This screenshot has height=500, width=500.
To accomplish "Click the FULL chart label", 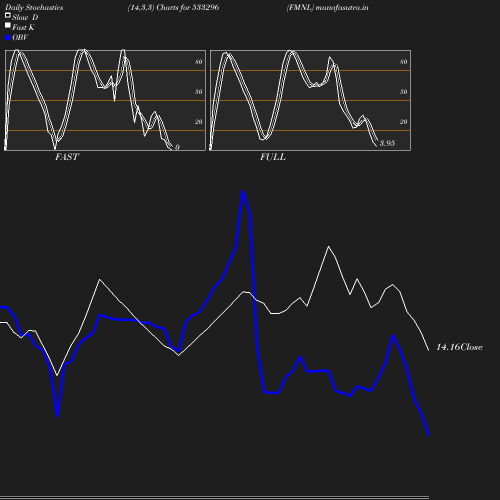I will pos(273,157).
